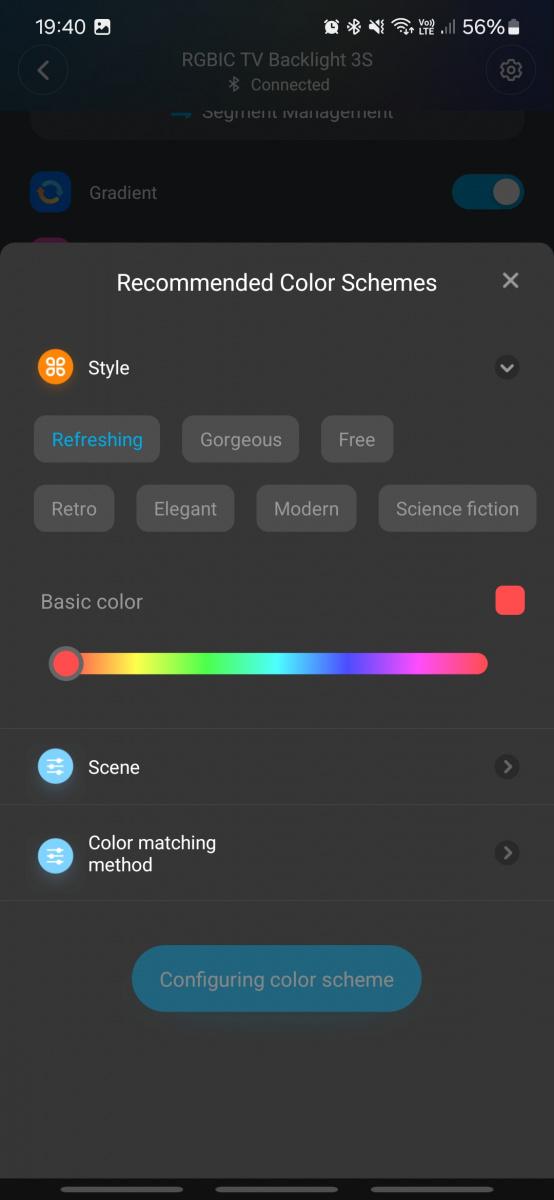
Task: Tap the orange Style icon
Action: (x=55, y=367)
